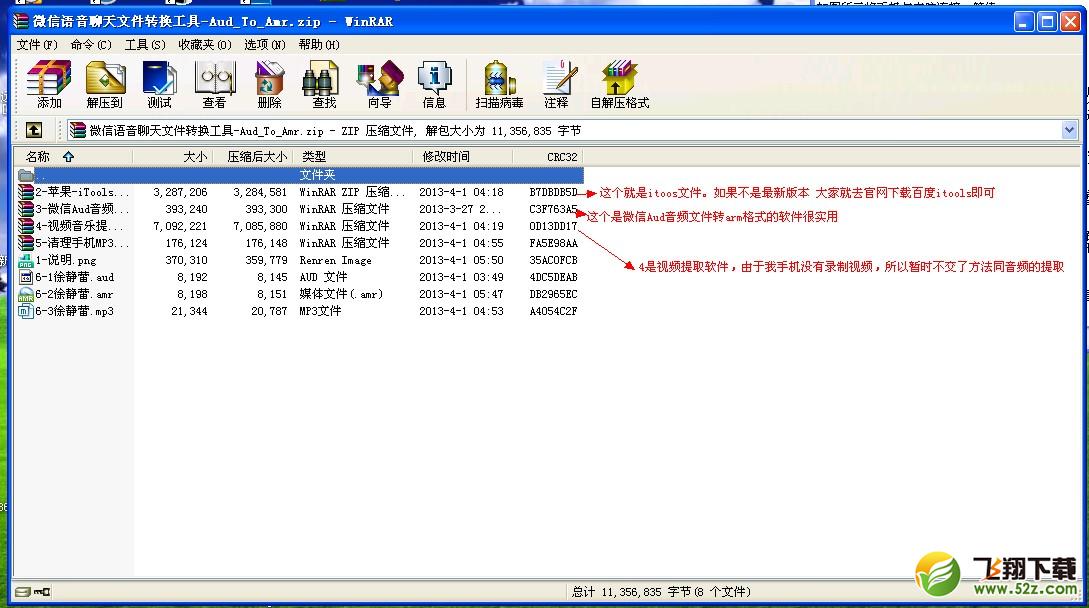This screenshot has width=1089, height=608.
Task: Click the PNG icon of 1-说明.png
Action: tap(26, 260)
